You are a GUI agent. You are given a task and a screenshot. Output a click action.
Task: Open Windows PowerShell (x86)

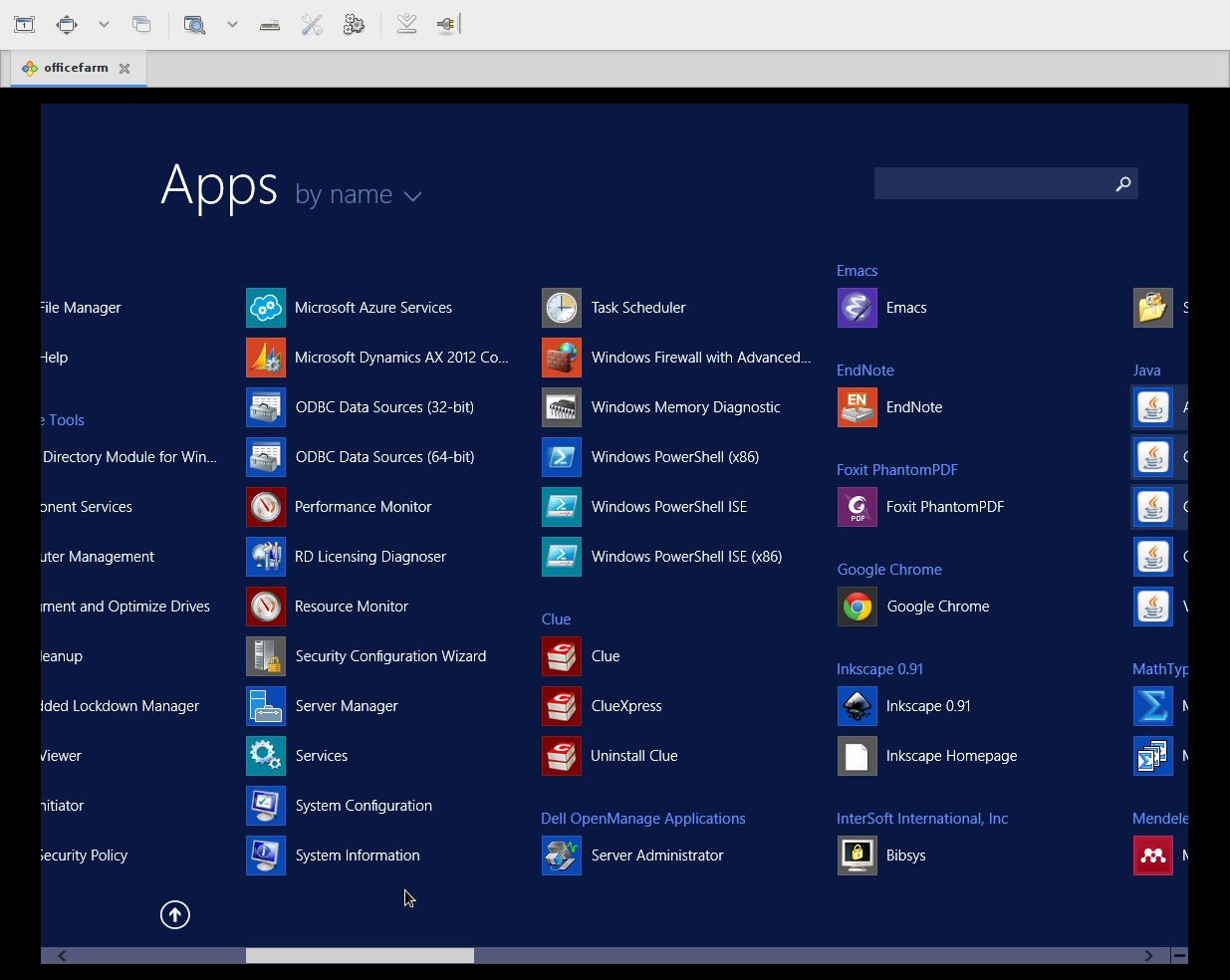pos(650,457)
